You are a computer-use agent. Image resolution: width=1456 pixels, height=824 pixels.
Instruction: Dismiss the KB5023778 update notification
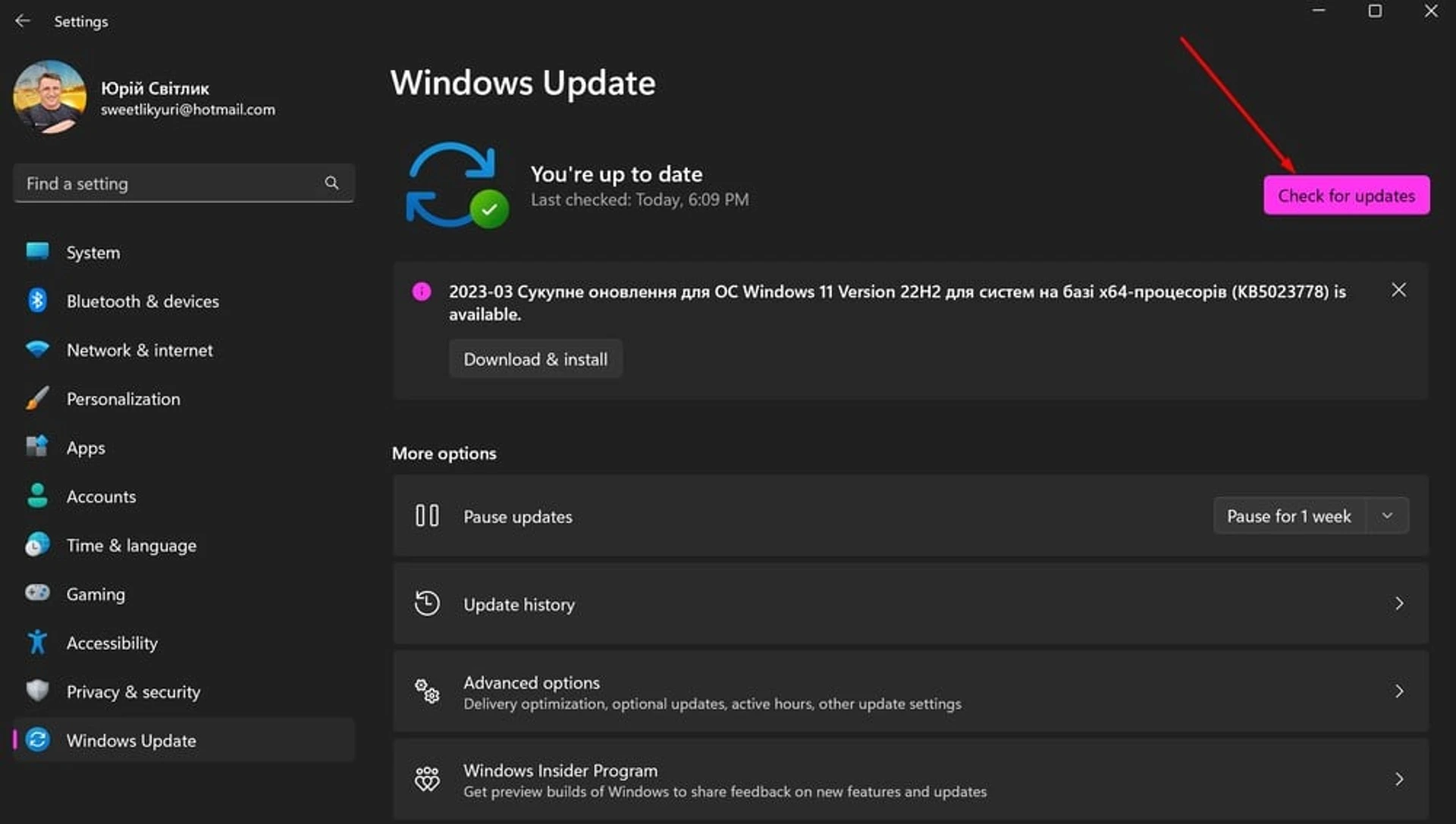(1398, 290)
